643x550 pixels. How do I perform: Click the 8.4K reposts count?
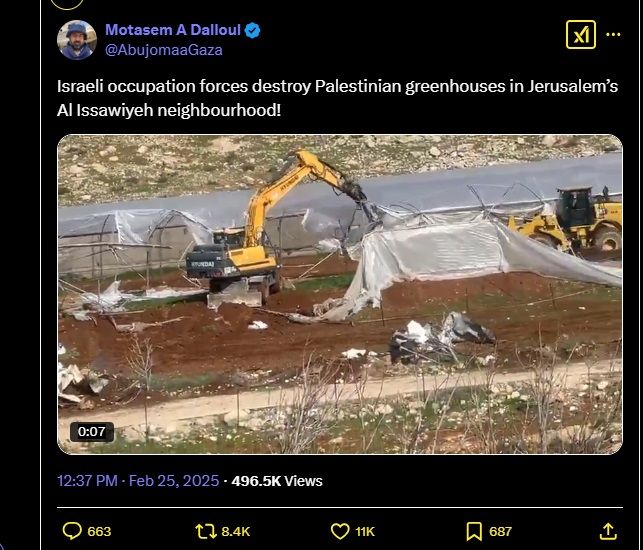pos(235,532)
